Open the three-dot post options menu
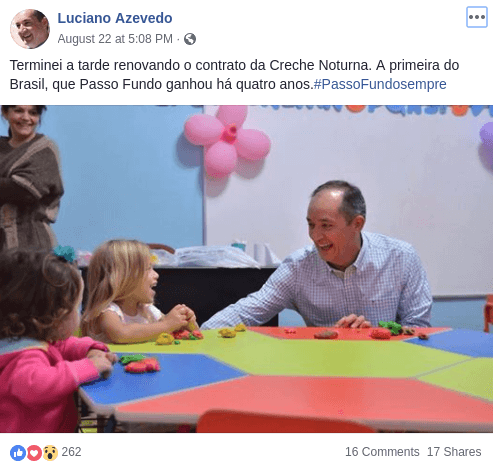Image resolution: width=493 pixels, height=471 pixels. pos(477,17)
